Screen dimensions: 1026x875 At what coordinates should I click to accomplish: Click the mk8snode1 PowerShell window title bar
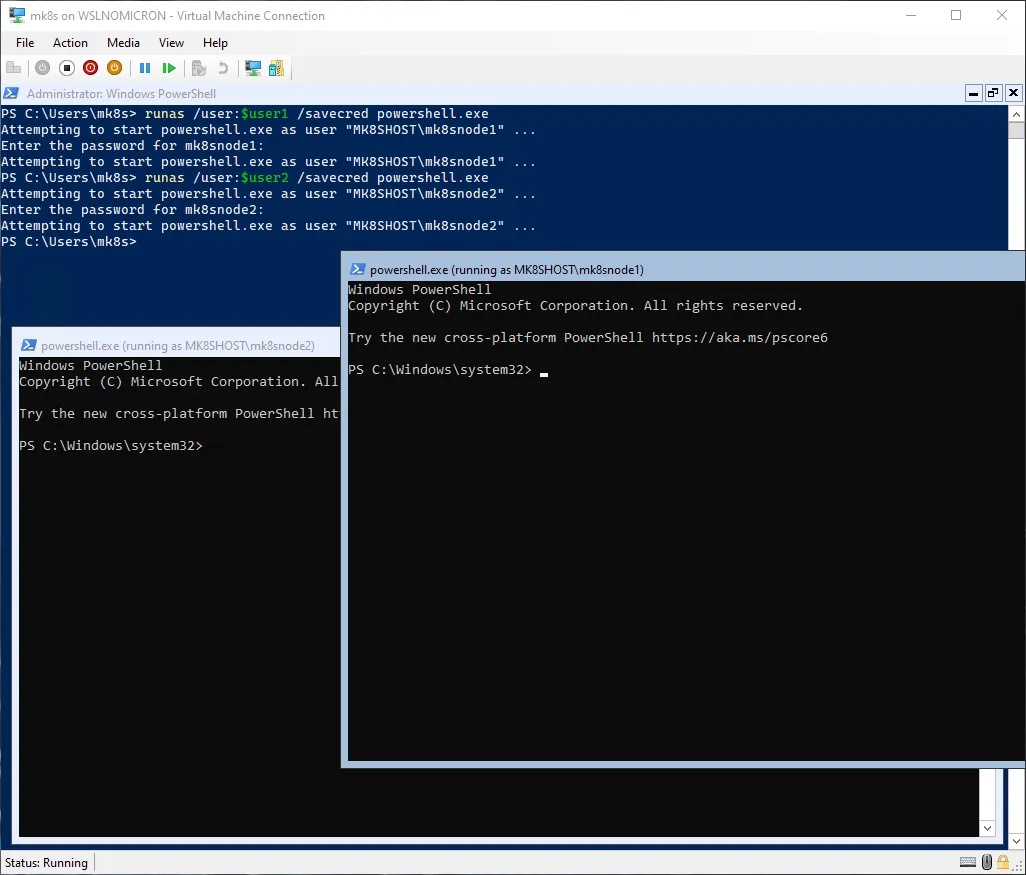600,269
